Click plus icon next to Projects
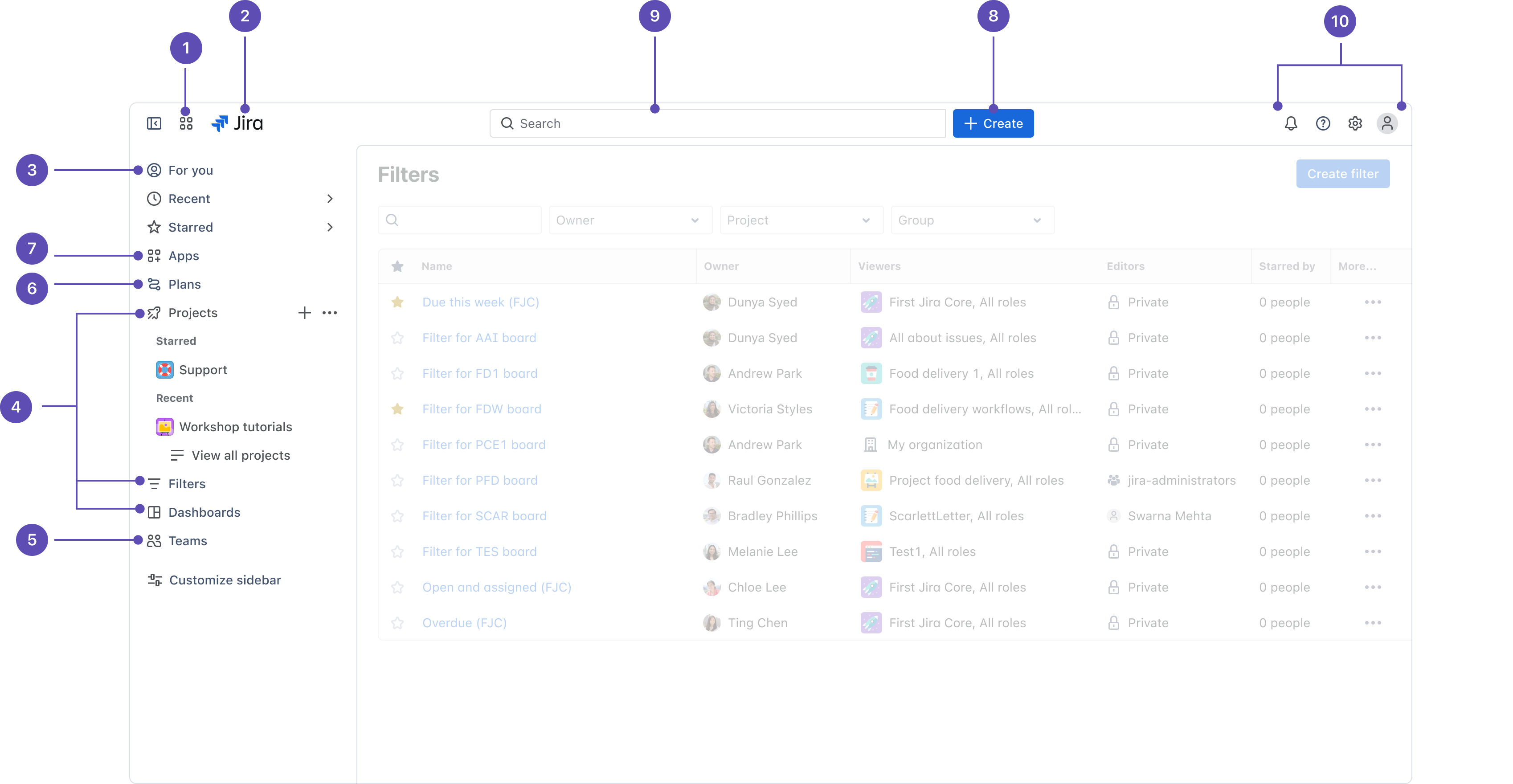This screenshot has width=1513, height=784. point(304,313)
